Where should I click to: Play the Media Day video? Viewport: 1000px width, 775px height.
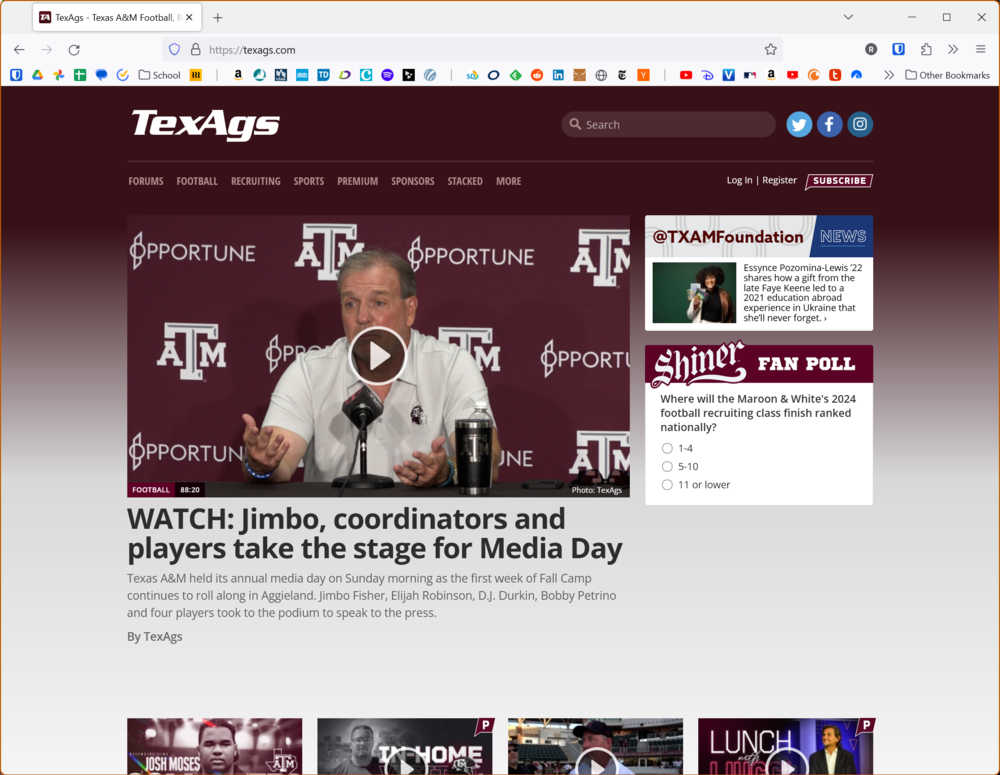point(378,356)
